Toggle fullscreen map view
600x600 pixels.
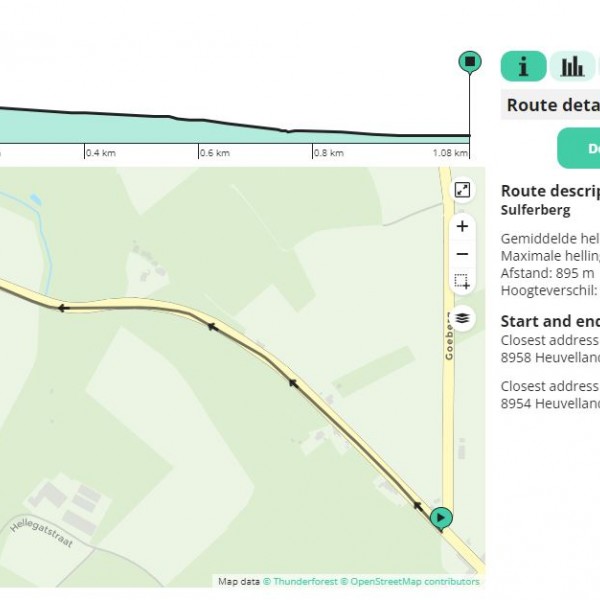pos(462,190)
